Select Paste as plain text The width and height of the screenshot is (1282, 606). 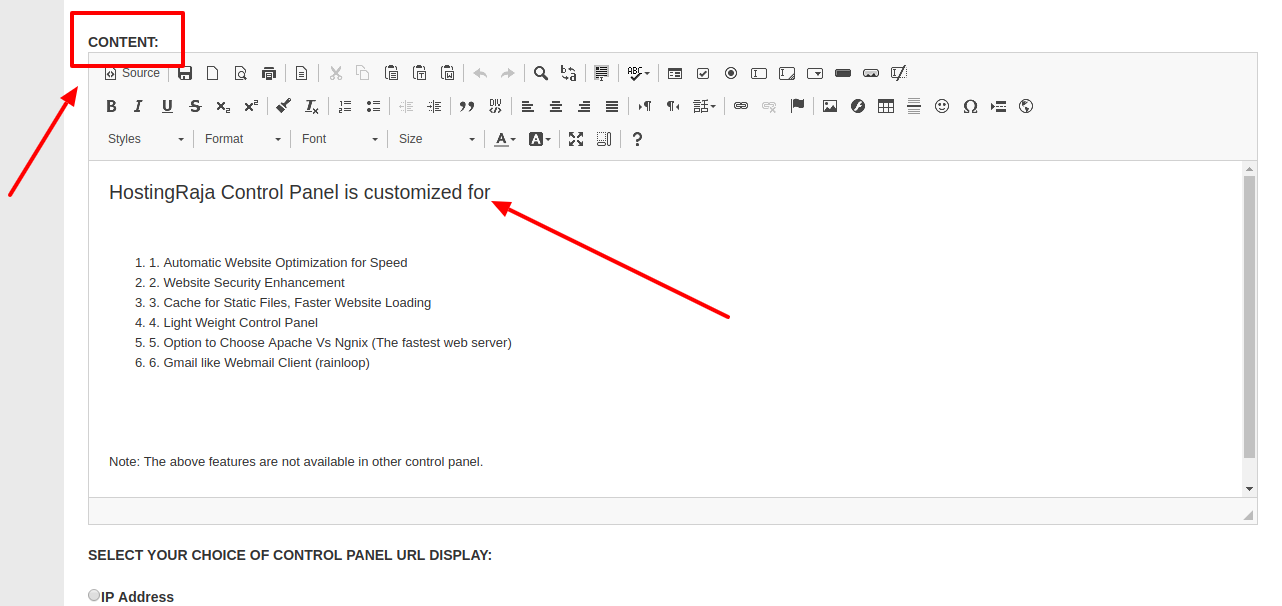[x=420, y=73]
